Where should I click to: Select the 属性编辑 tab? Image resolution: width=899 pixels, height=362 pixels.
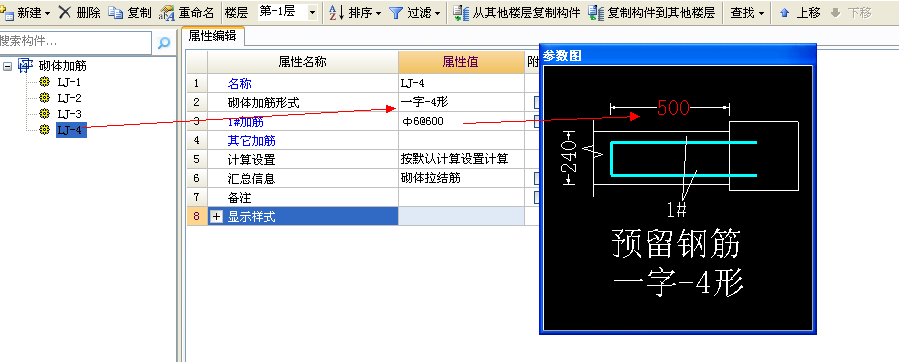click(213, 36)
